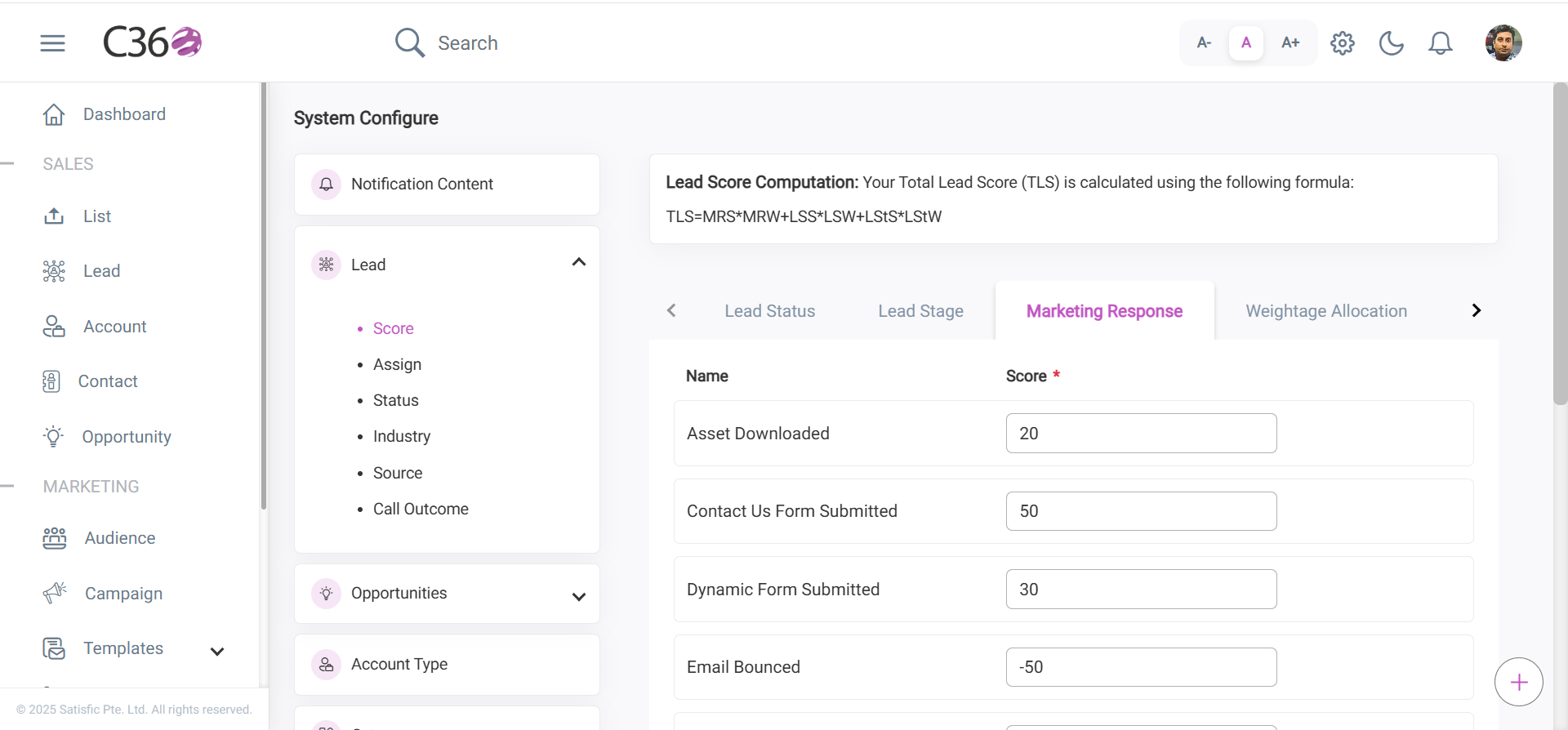Select Score under Lead settings
The image size is (1568, 730).
(x=394, y=328)
